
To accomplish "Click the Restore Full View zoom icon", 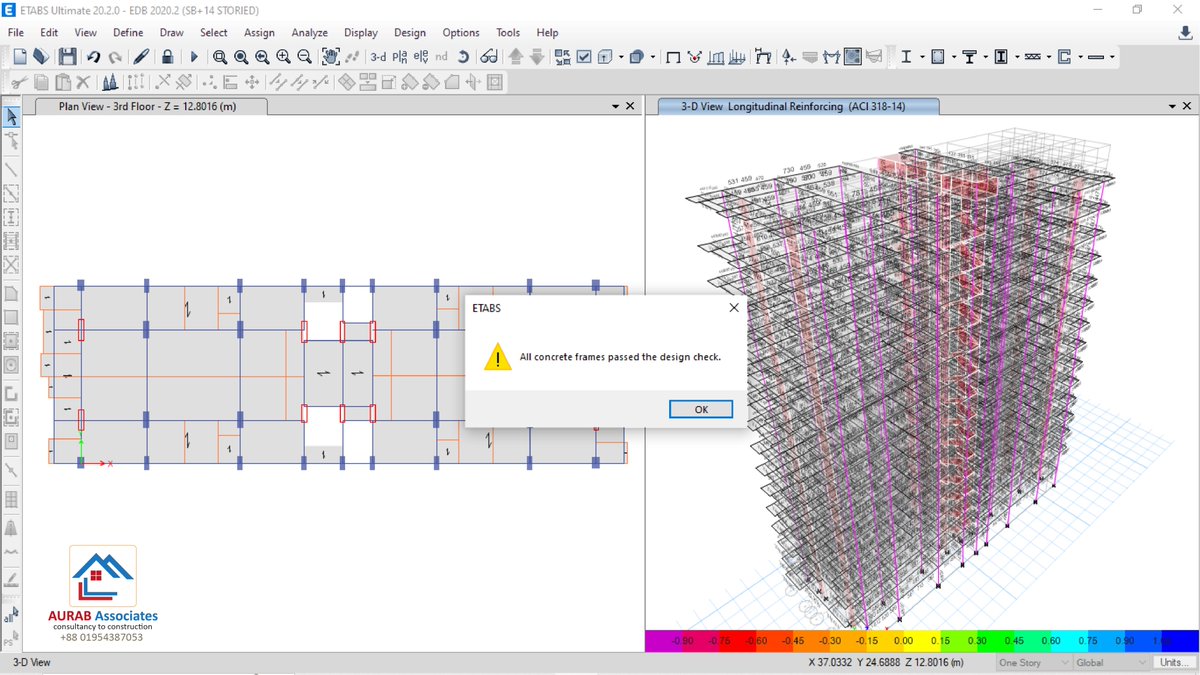I will point(241,57).
